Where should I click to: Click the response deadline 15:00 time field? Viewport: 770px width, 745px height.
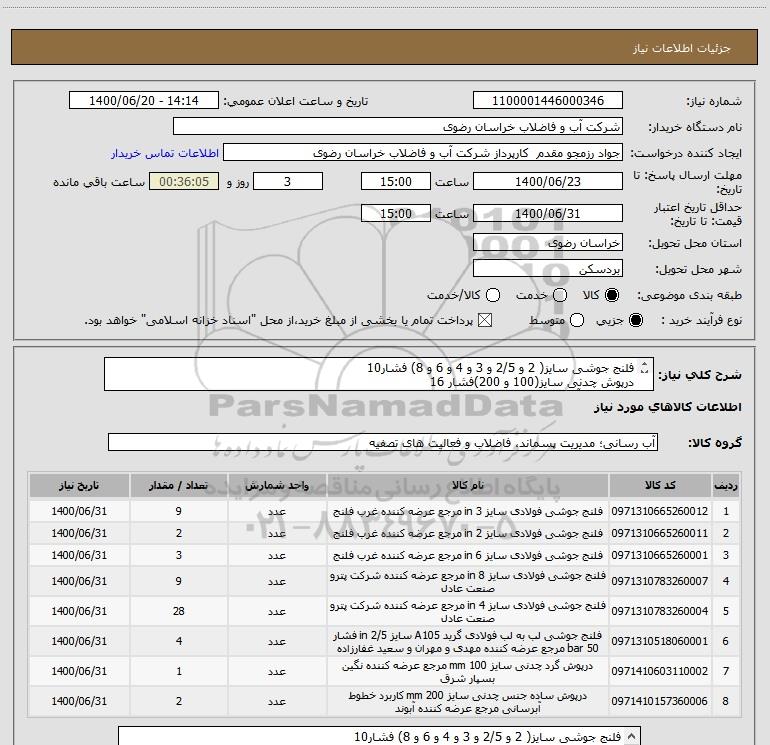pos(396,181)
